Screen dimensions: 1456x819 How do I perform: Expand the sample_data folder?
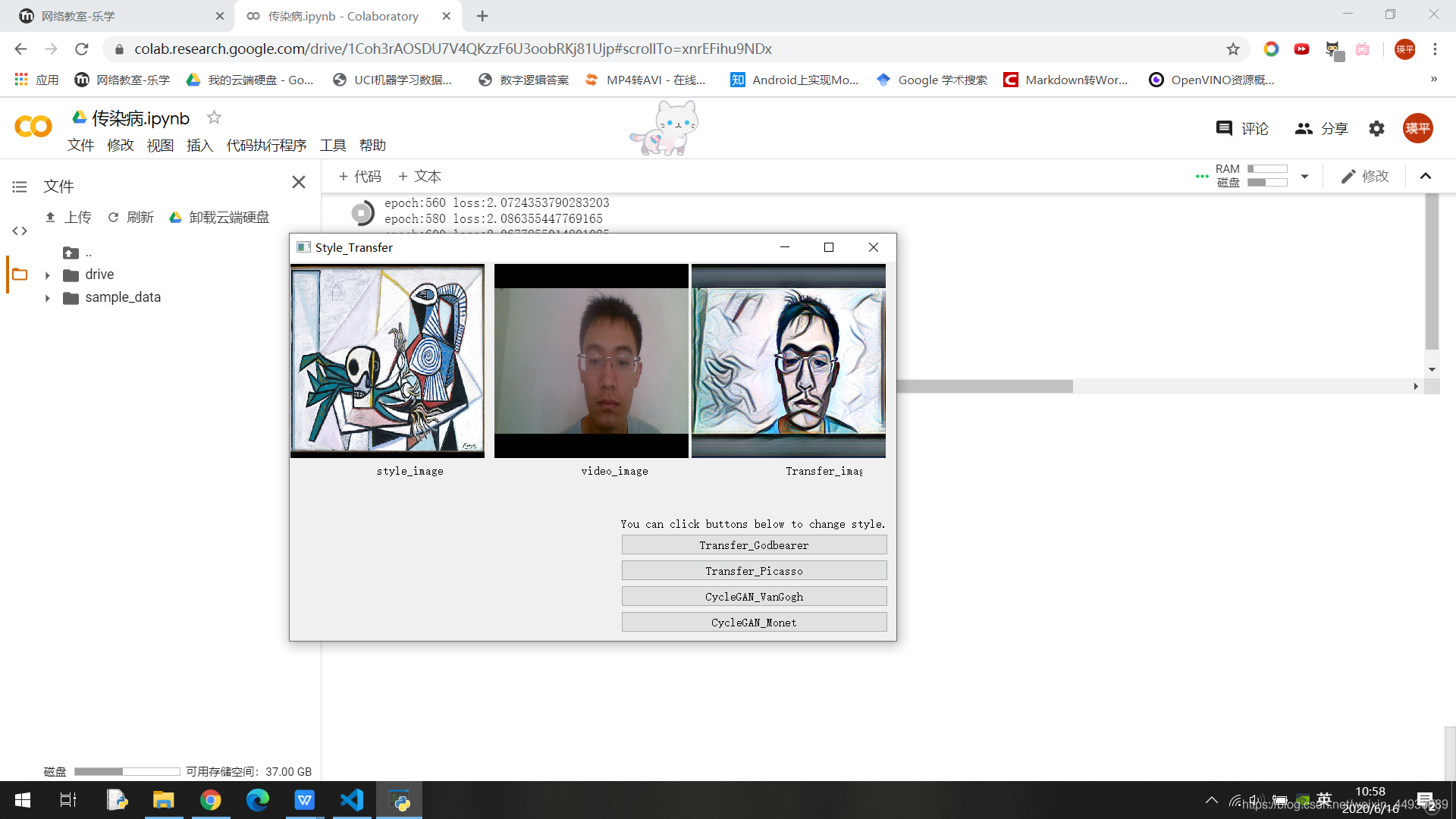[47, 298]
